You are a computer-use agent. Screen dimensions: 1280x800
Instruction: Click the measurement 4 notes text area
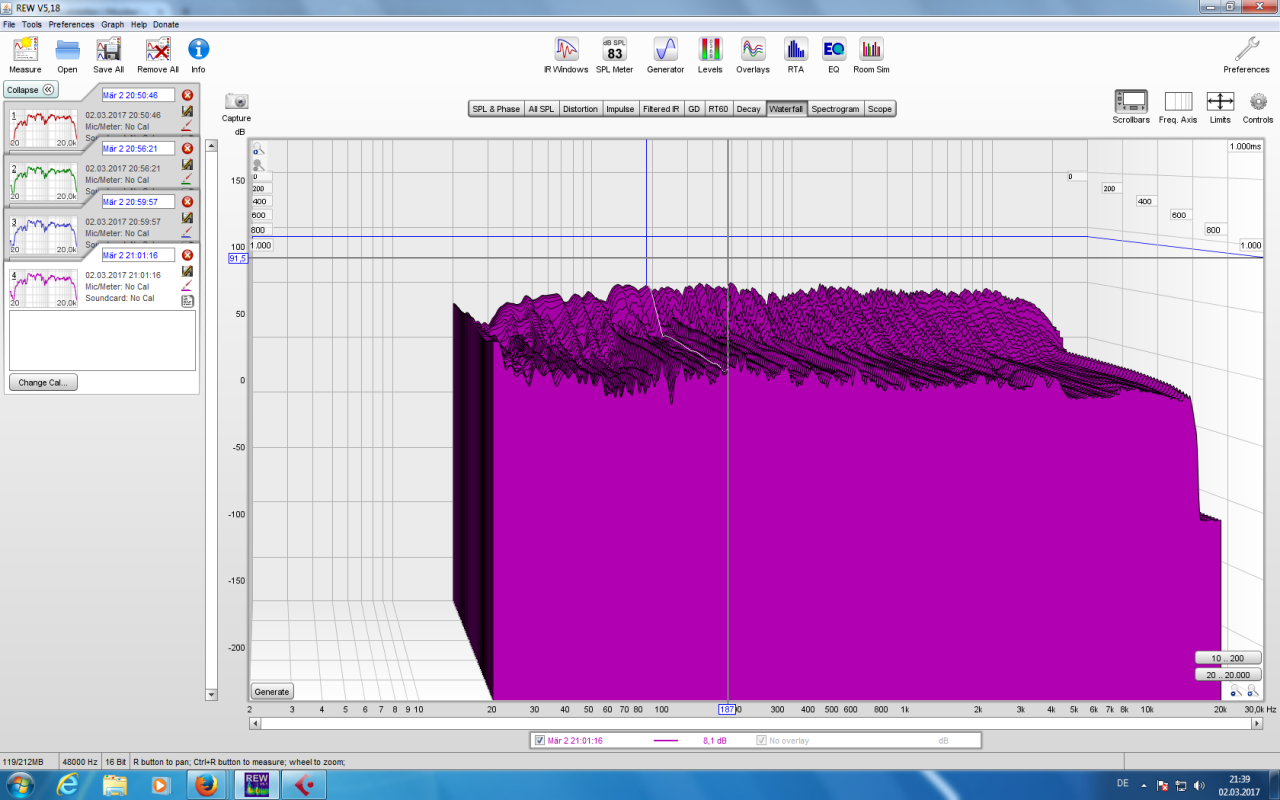[102, 340]
